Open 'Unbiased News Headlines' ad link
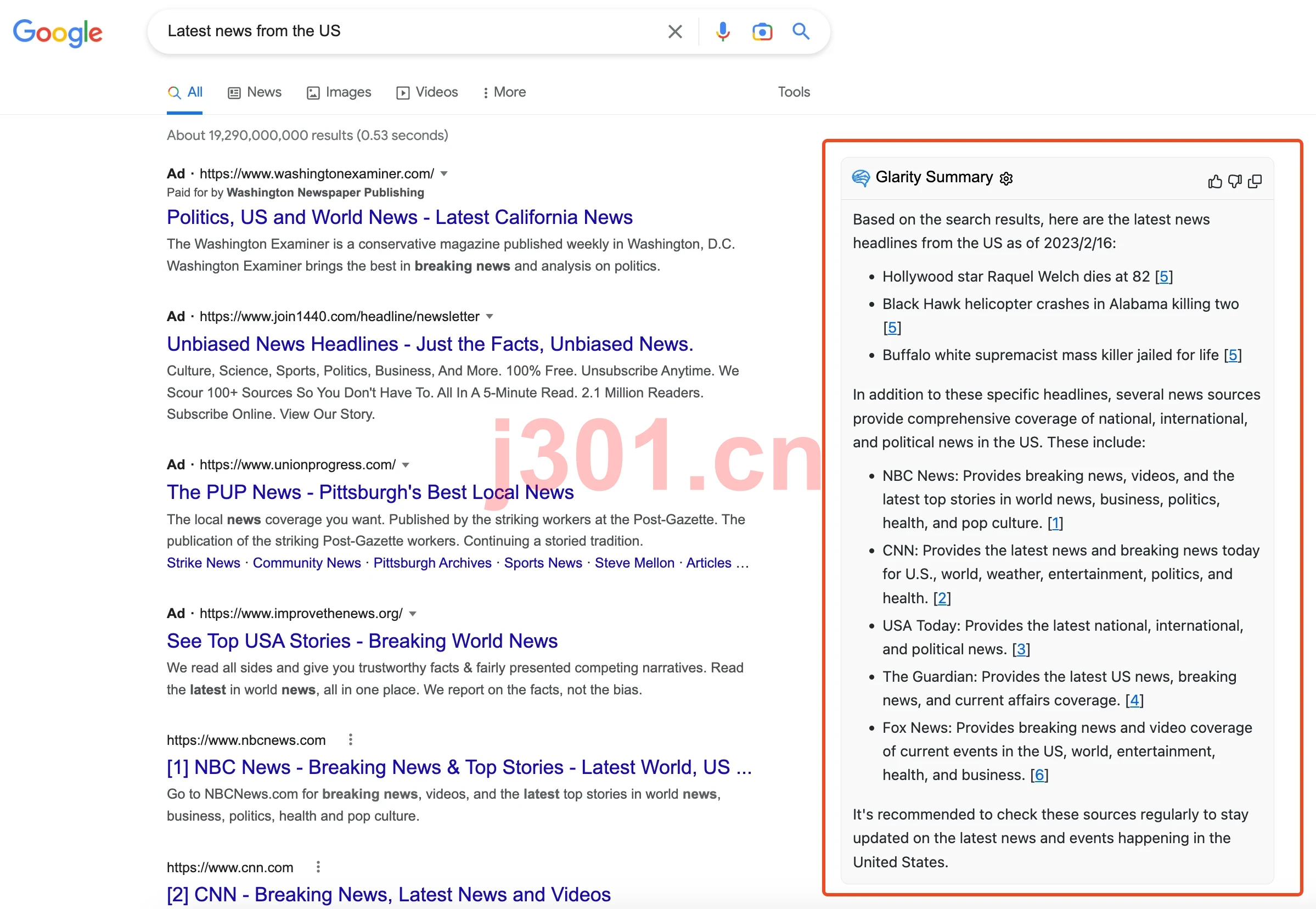The image size is (1316, 909). tap(430, 344)
